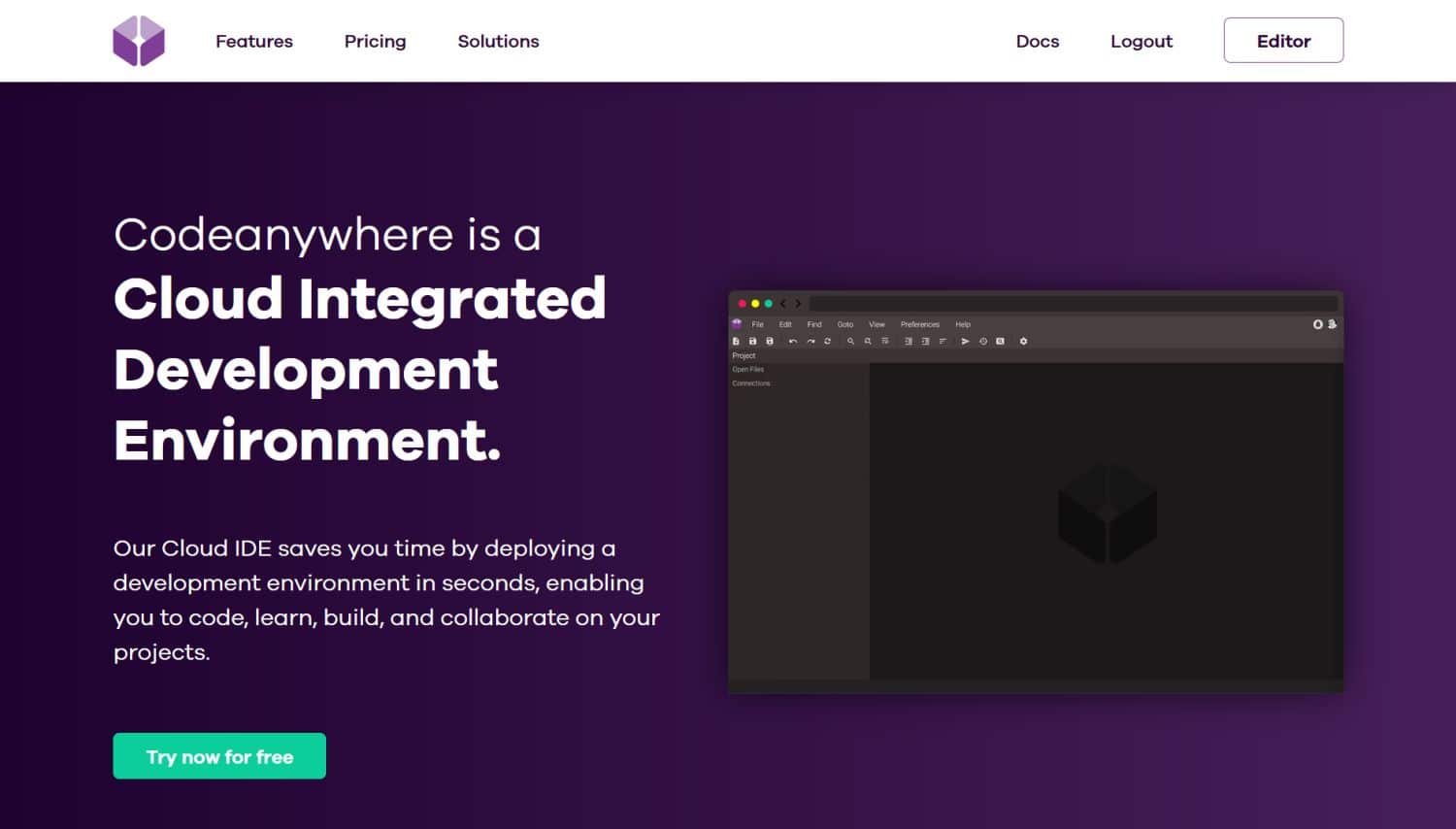The width and height of the screenshot is (1456, 829).
Task: Click the Try now for free button
Action: [x=218, y=755]
